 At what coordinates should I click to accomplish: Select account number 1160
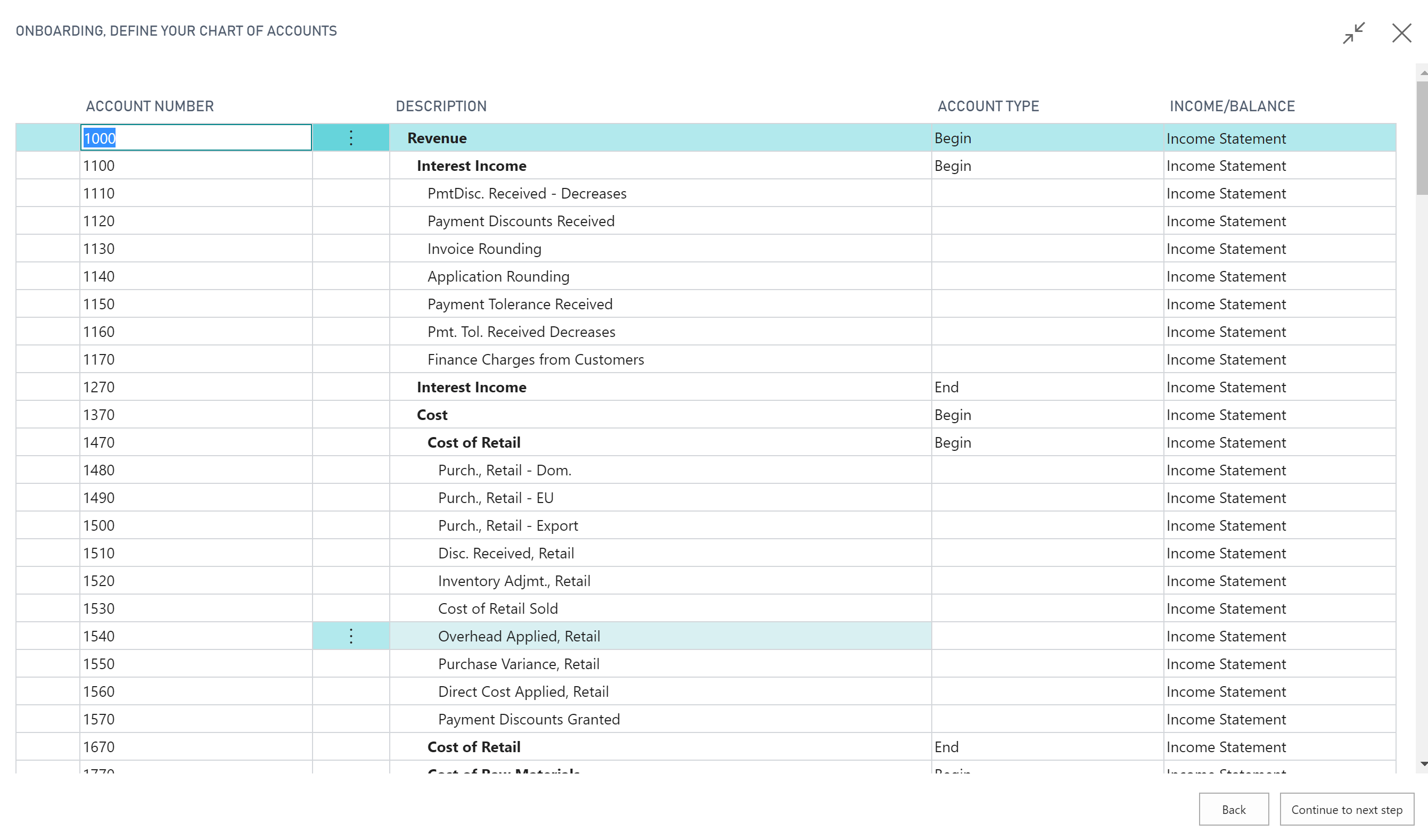(196, 332)
